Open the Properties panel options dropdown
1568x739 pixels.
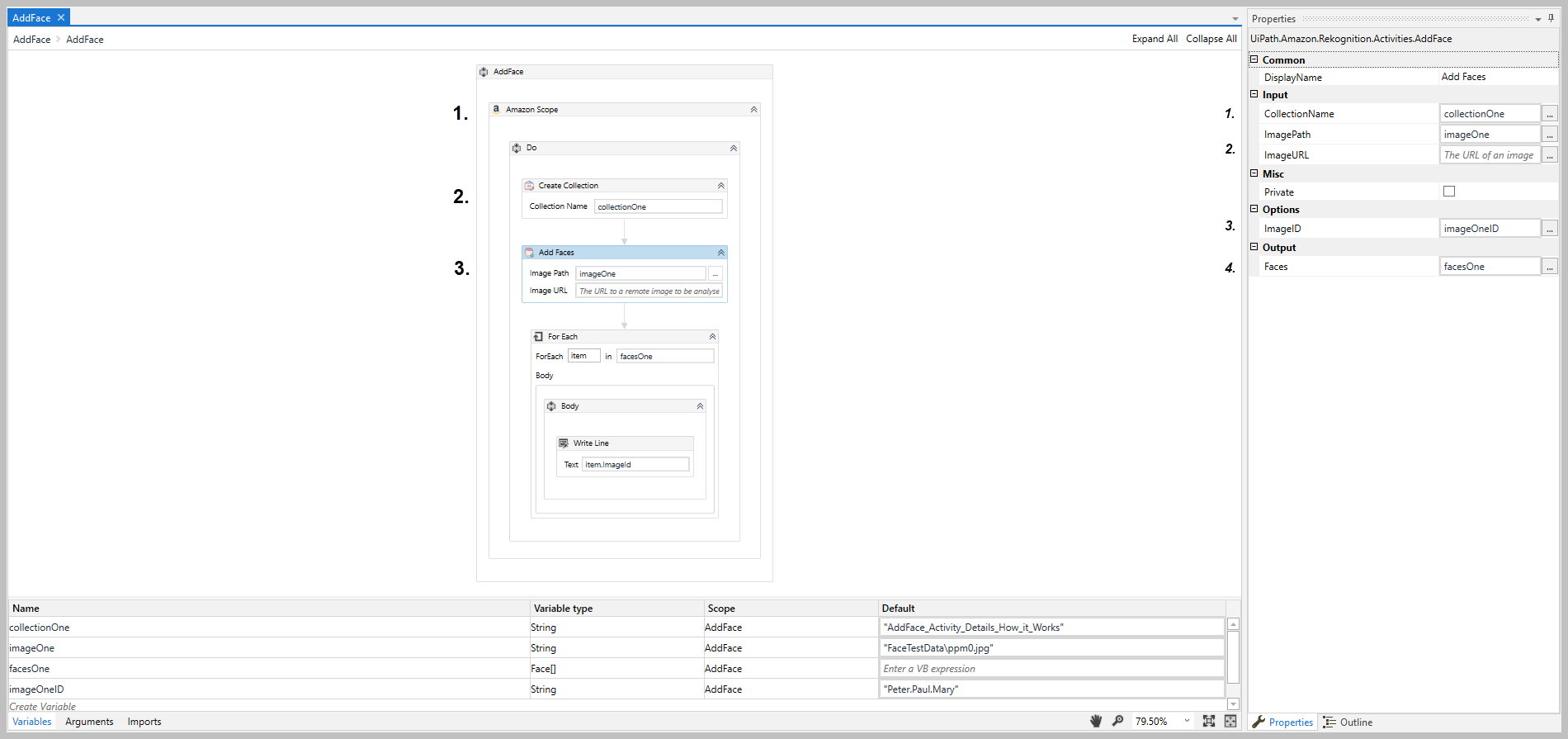pyautogui.click(x=1538, y=19)
